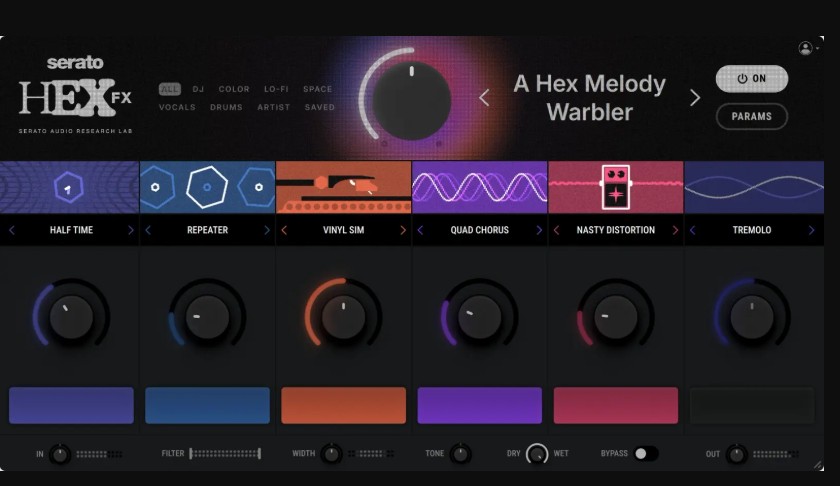Click the Vinyl Sim turntable image
The image size is (840, 486).
[x=343, y=187]
